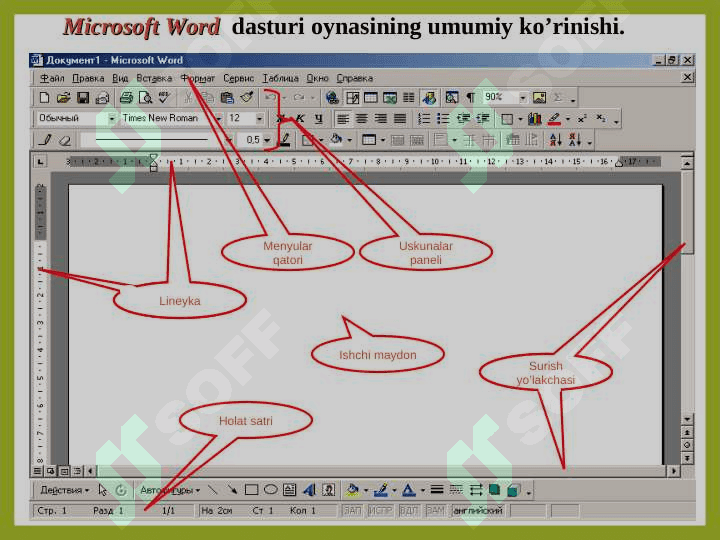
Task: Draw a rectangle with the Rectangle tool
Action: pyautogui.click(x=251, y=490)
